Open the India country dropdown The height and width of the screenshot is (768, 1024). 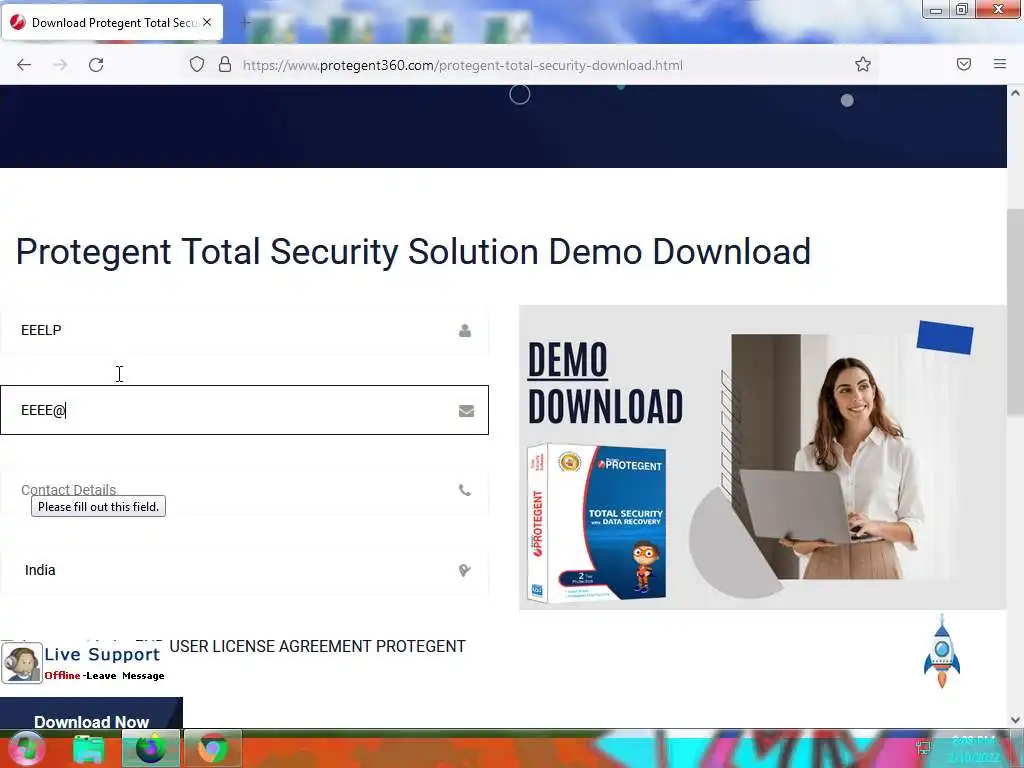click(x=244, y=570)
